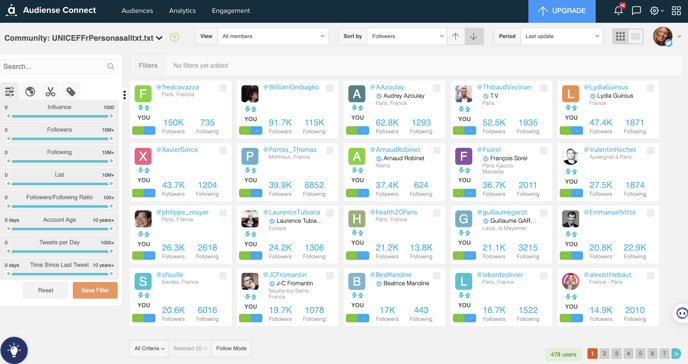Select the AAzoulay card checkbox
Image resolution: width=688 pixels, height=364 pixels.
click(437, 88)
